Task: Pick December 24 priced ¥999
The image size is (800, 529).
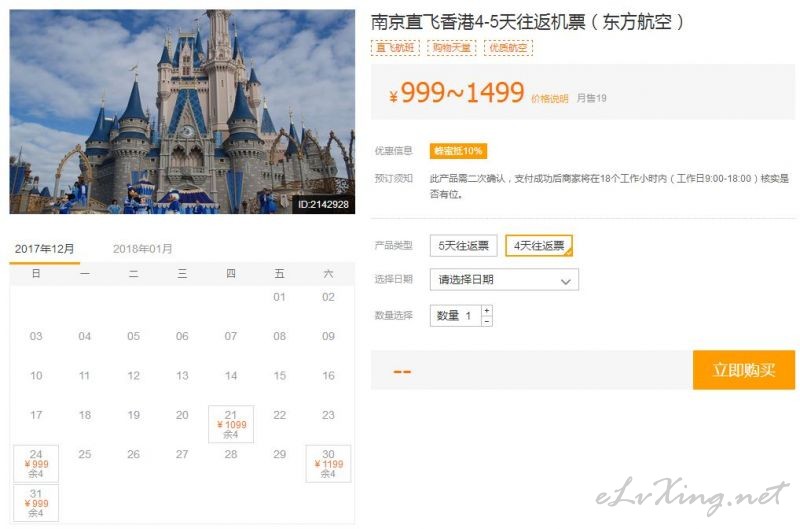Action: (x=36, y=463)
